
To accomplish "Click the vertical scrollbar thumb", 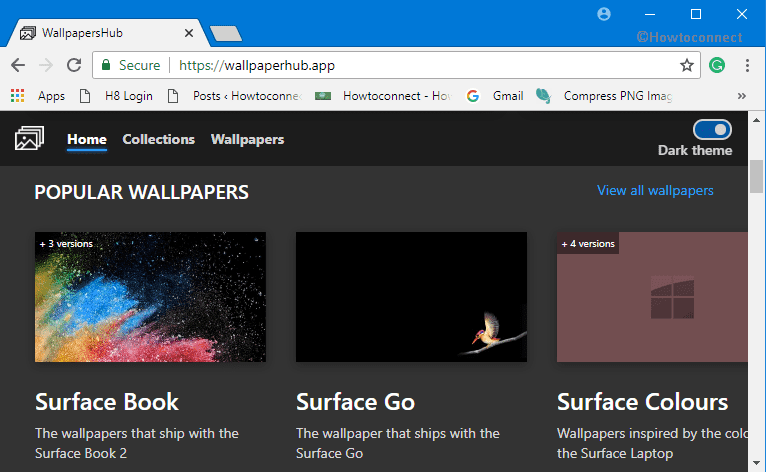I will pos(756,176).
